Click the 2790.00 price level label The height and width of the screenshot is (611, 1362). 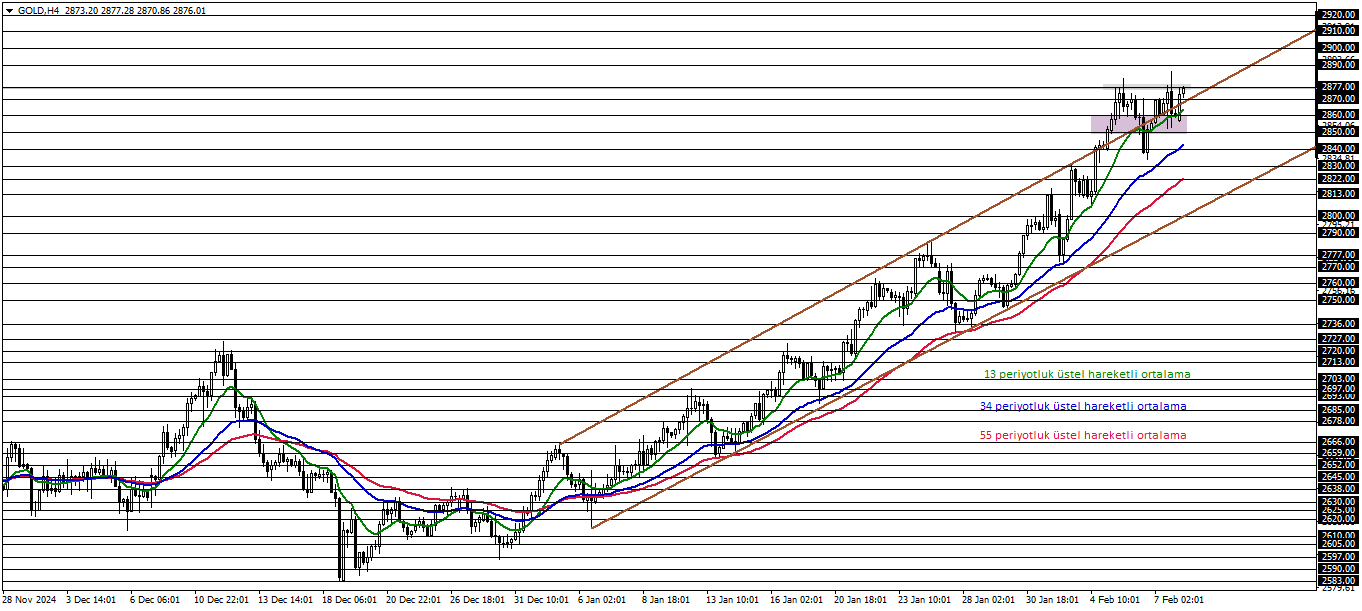tap(1338, 233)
